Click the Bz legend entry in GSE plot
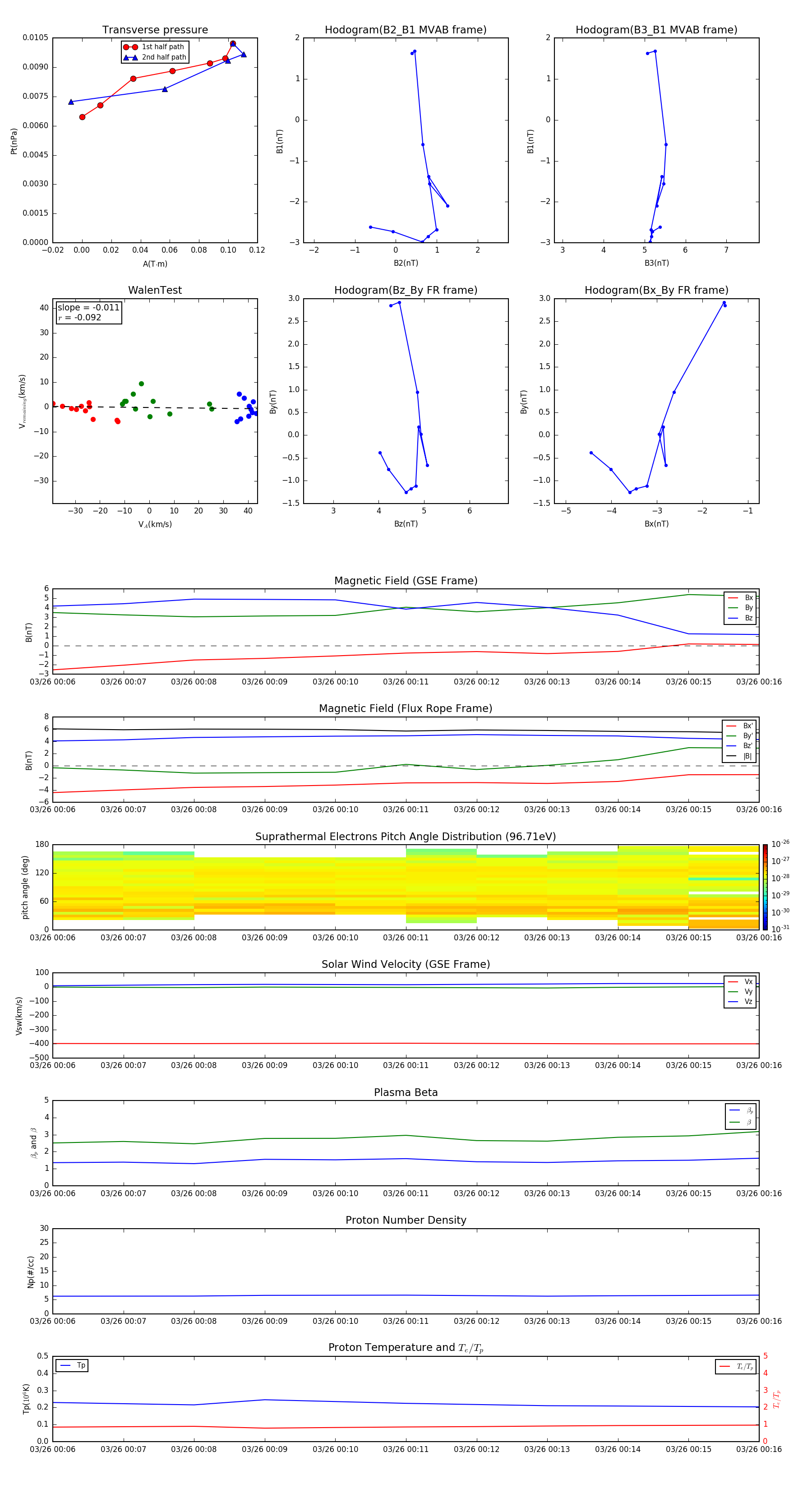 coord(740,618)
